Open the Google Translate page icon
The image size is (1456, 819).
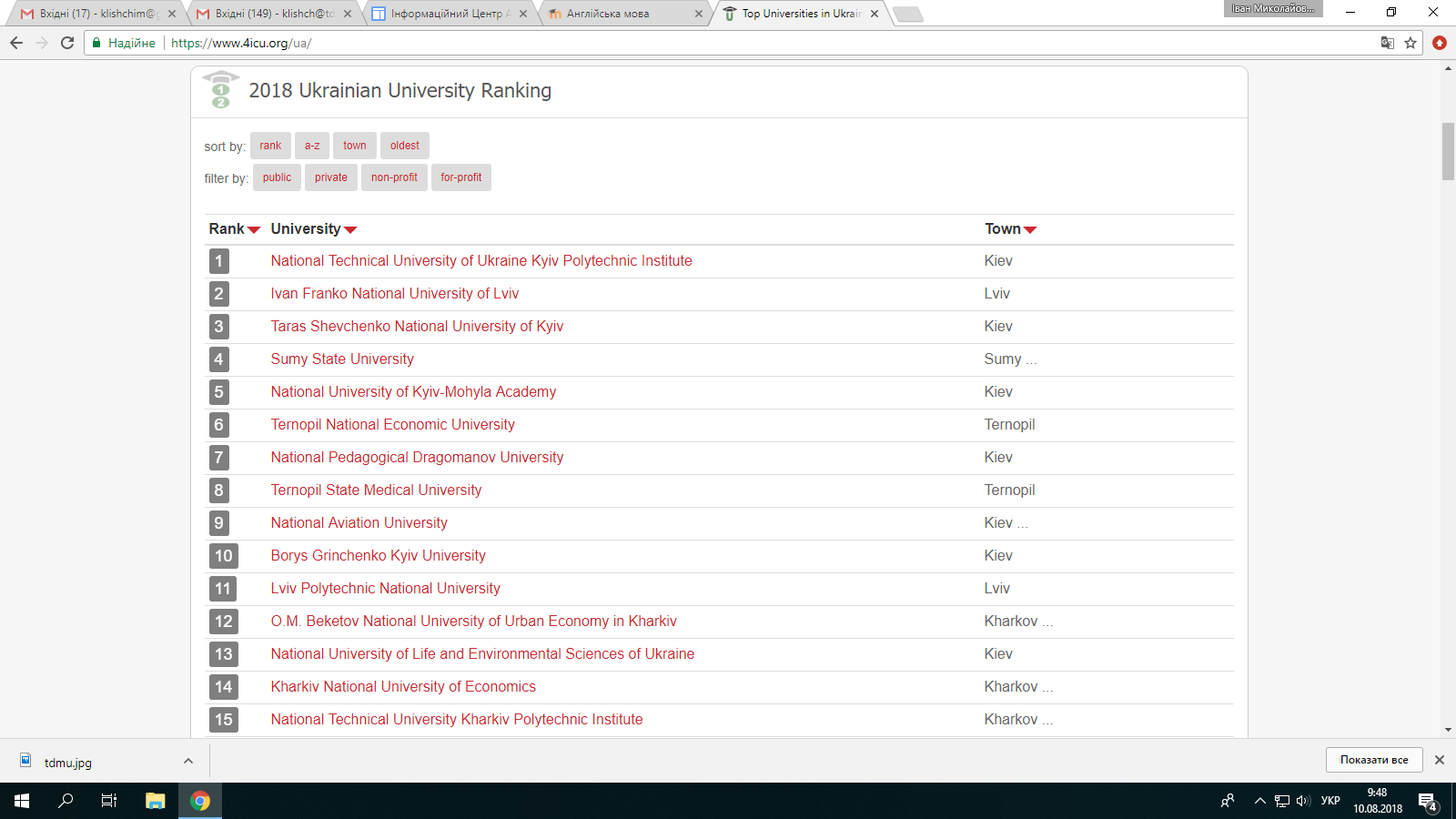[1387, 43]
